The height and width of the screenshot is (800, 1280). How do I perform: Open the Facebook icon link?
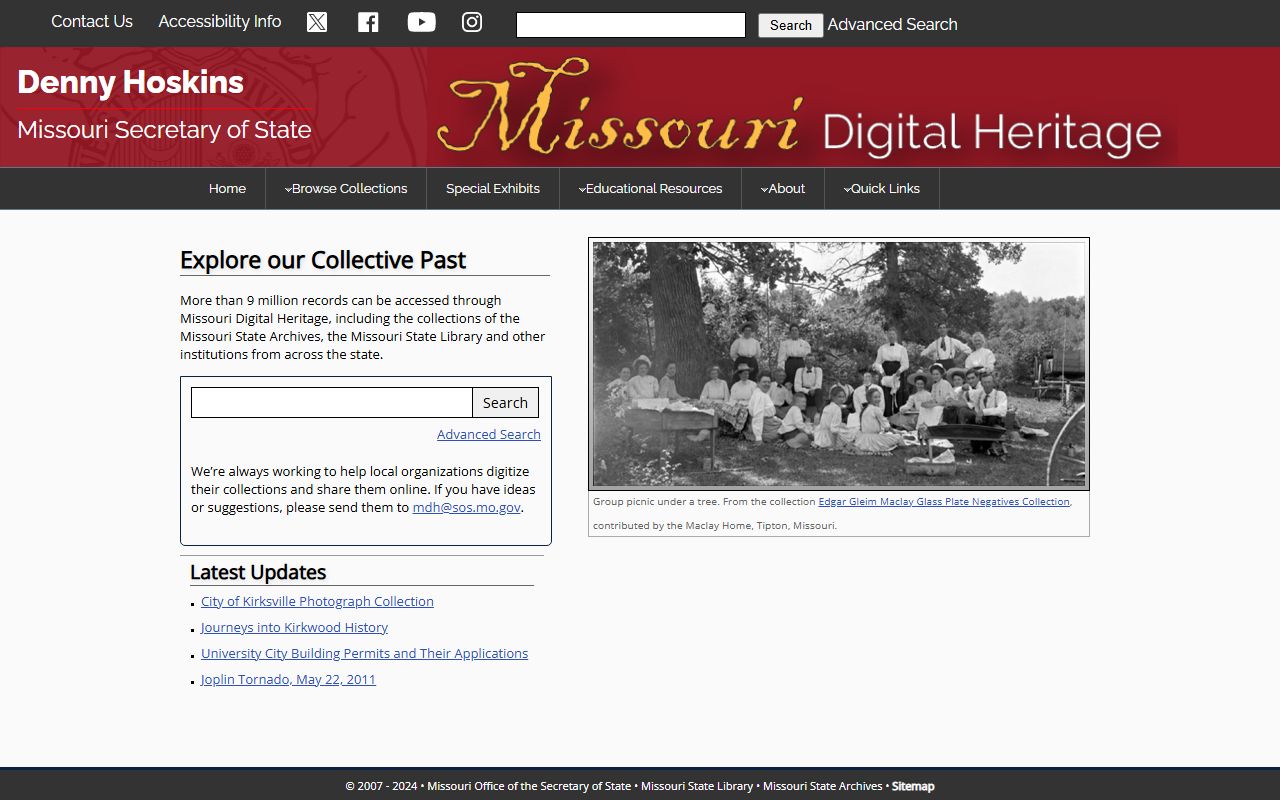point(368,22)
